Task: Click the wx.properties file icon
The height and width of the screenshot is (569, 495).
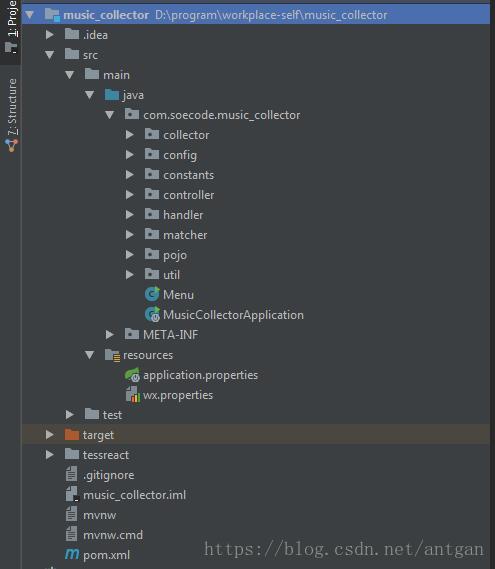Action: point(132,394)
